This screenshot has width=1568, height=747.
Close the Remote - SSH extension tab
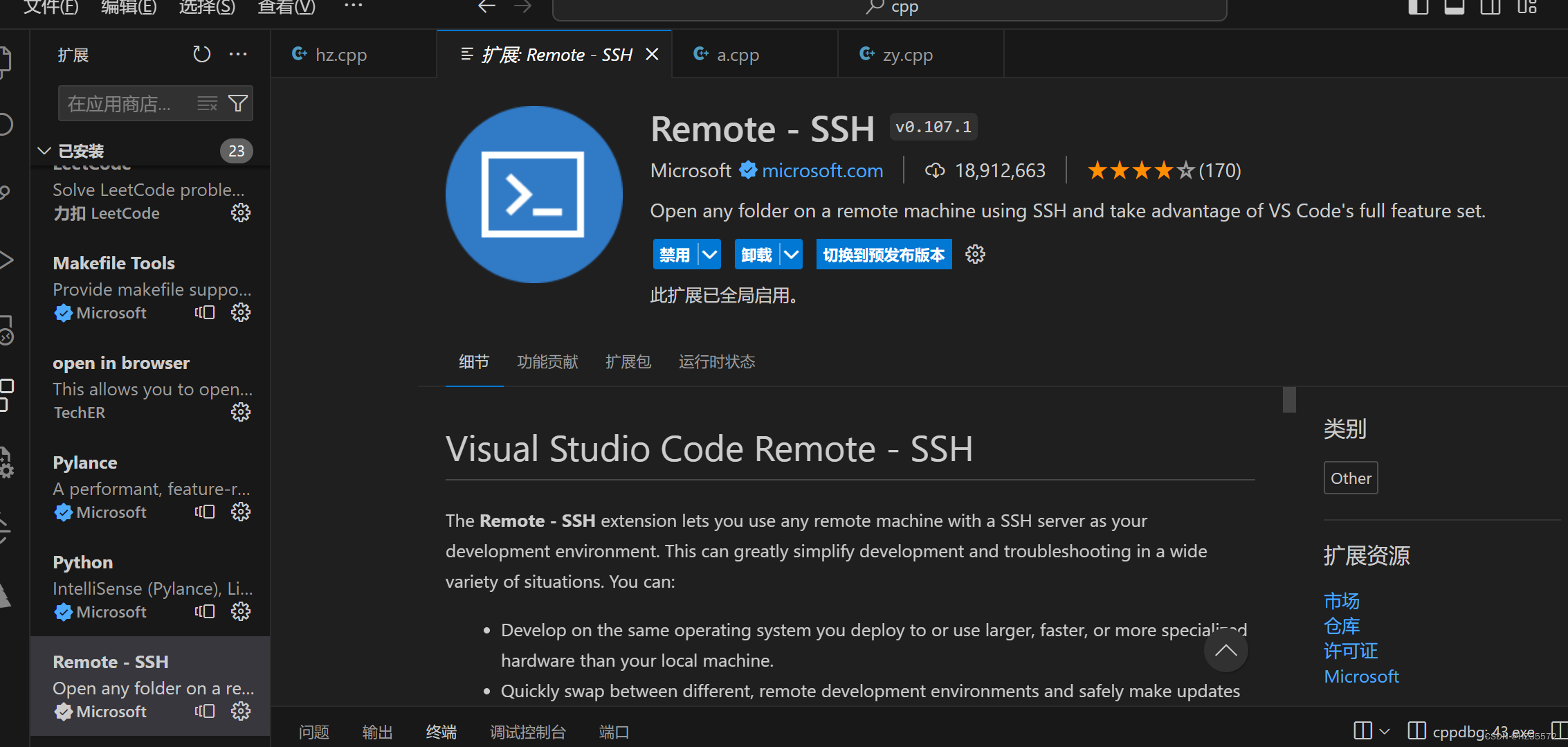click(652, 54)
